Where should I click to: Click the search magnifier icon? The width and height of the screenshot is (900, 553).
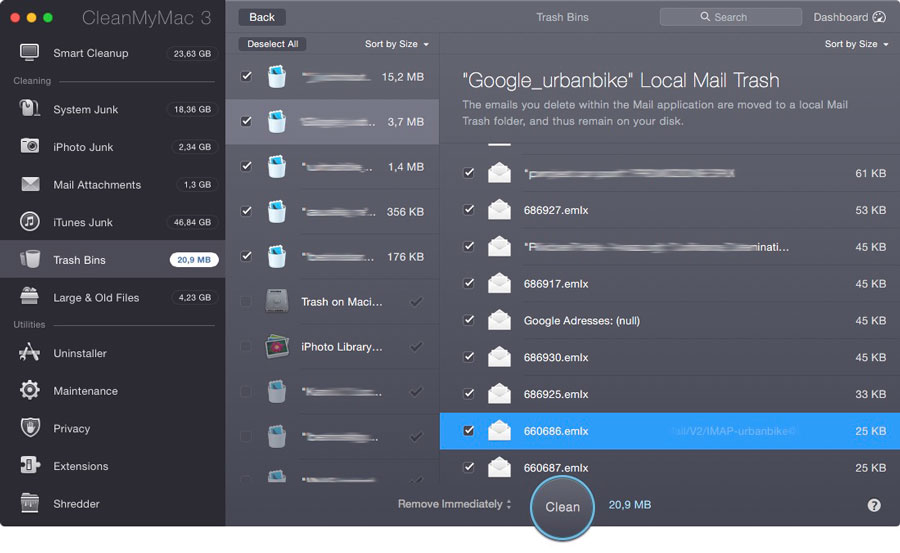pos(705,17)
